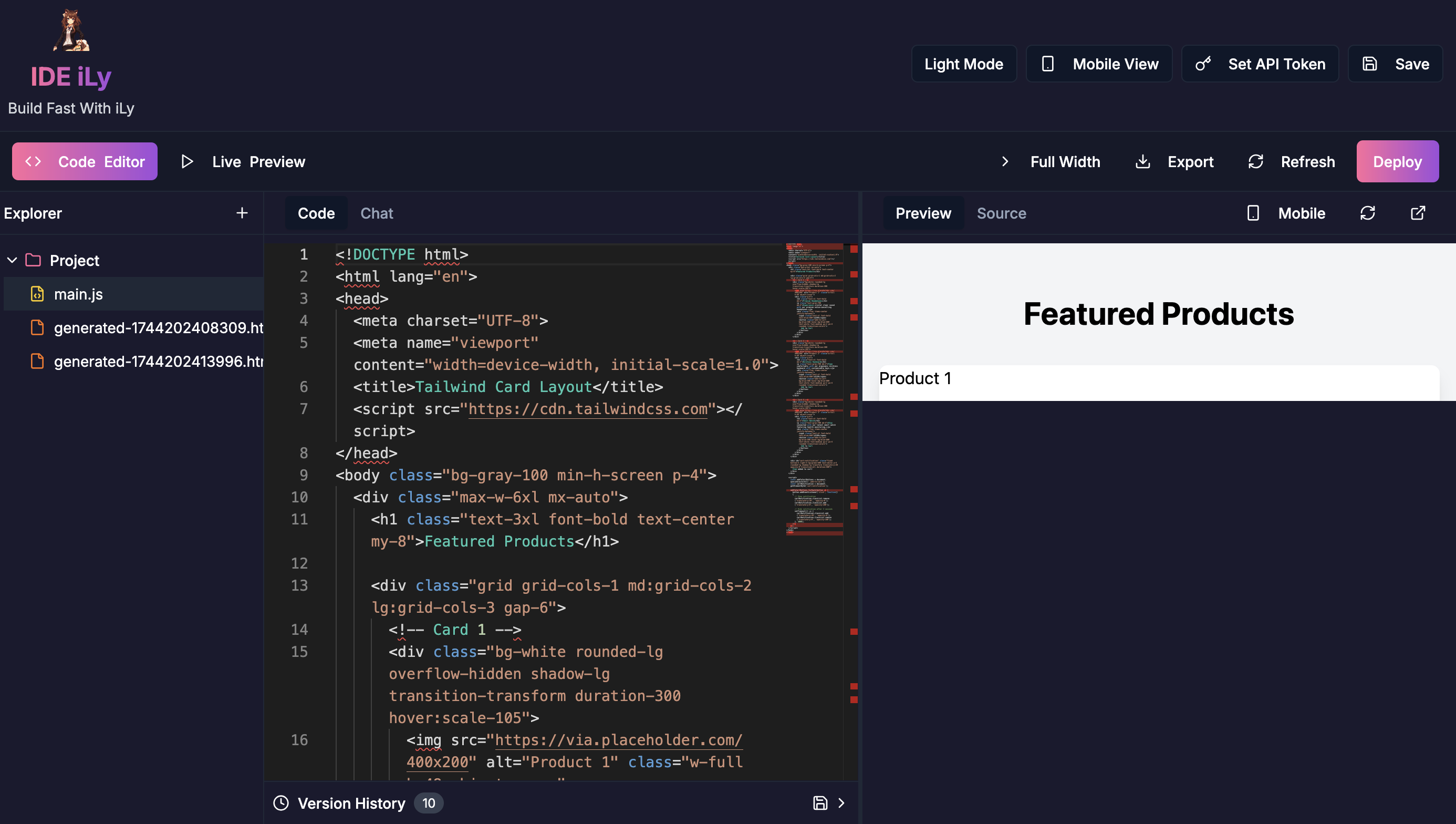Click the Save button
Image resolution: width=1456 pixels, height=824 pixels.
(x=1395, y=64)
